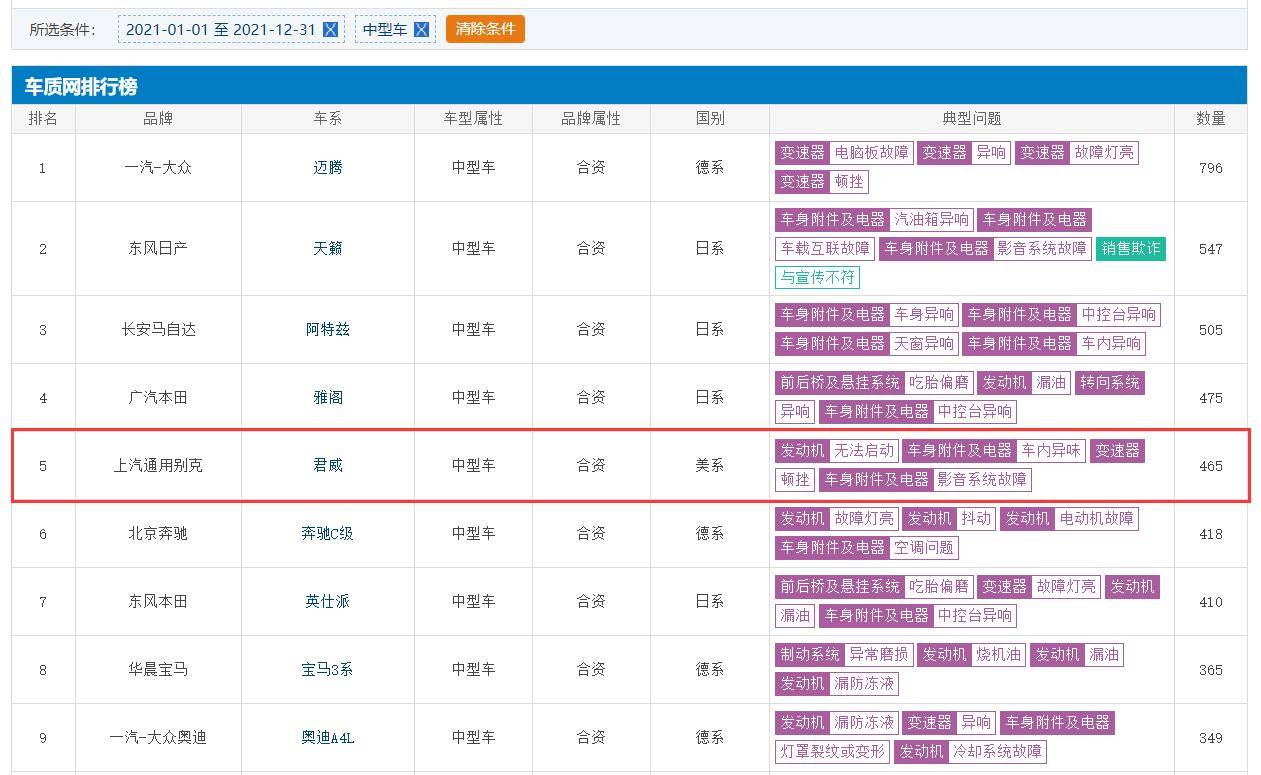Remove the 中型车 filter tag

click(x=421, y=30)
